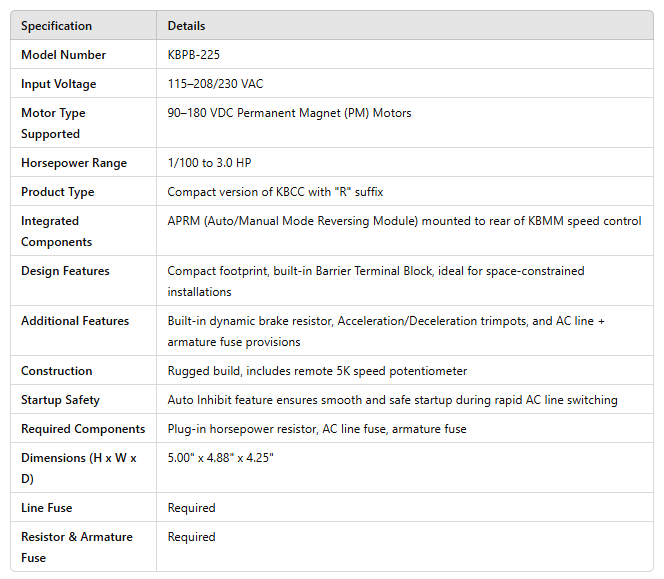The height and width of the screenshot is (579, 664).
Task: Select the Auto Inhibit feature description
Action: pyautogui.click(x=392, y=400)
